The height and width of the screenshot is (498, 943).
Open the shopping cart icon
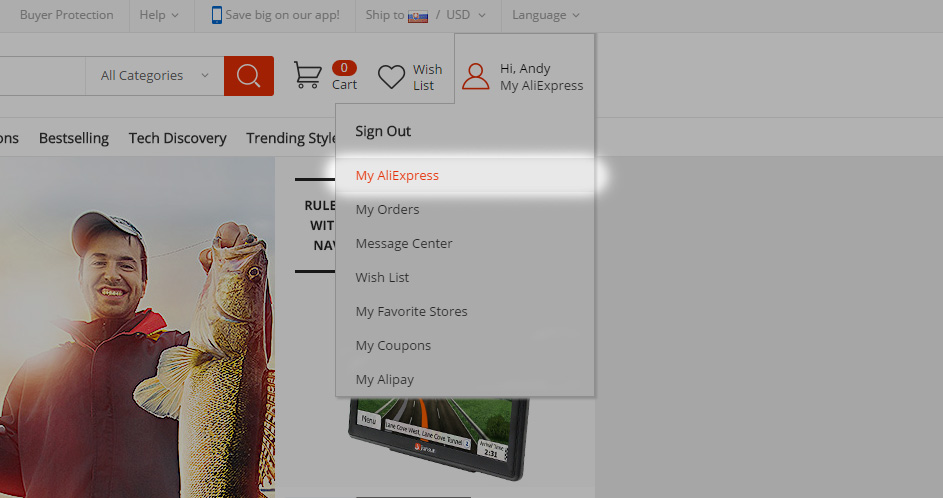coord(307,75)
